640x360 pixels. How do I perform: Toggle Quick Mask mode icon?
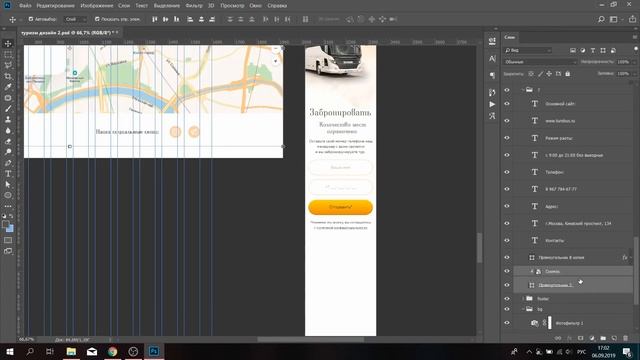[x=8, y=240]
